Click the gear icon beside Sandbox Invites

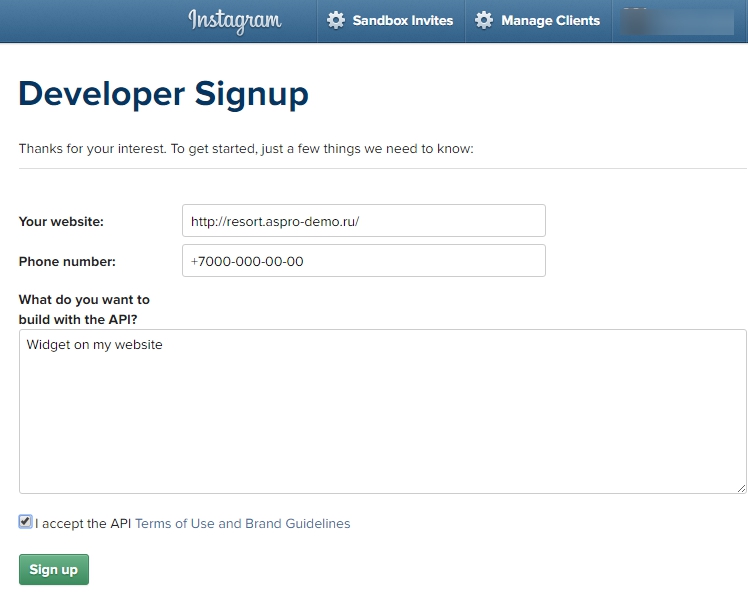click(336, 20)
